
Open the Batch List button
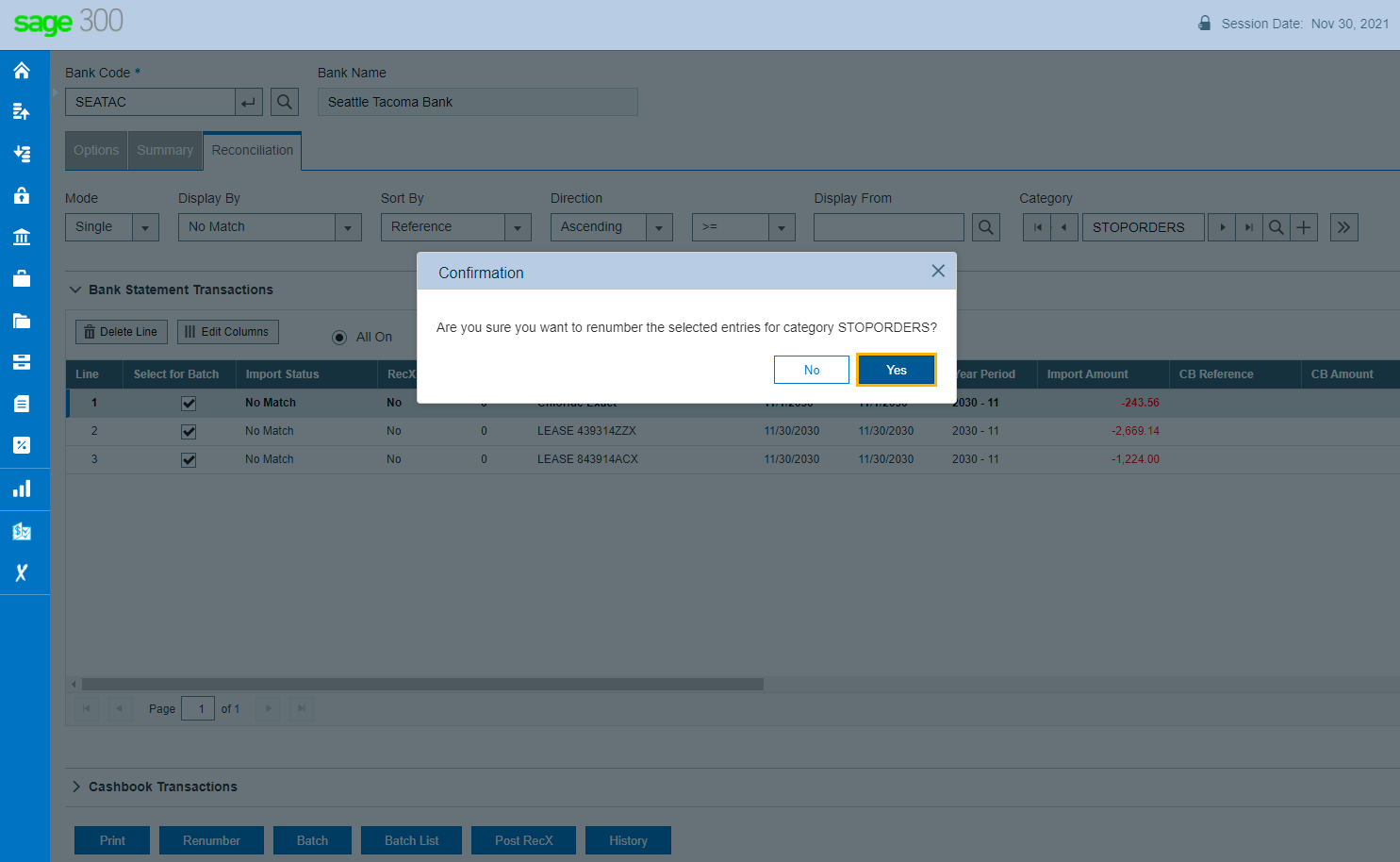[412, 840]
